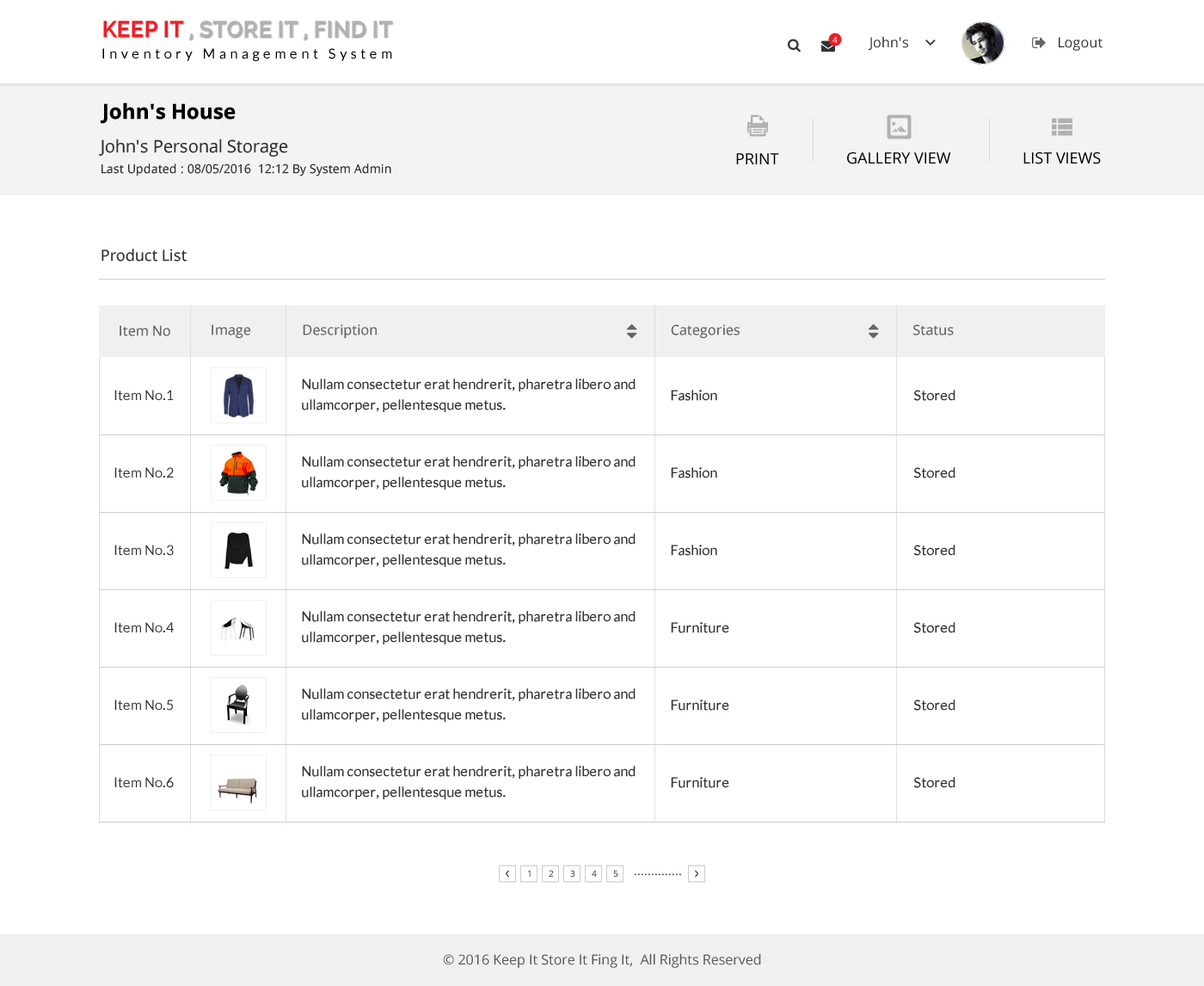The width and height of the screenshot is (1204, 986).
Task: Select the Item No.4 row
Action: pyautogui.click(x=144, y=628)
